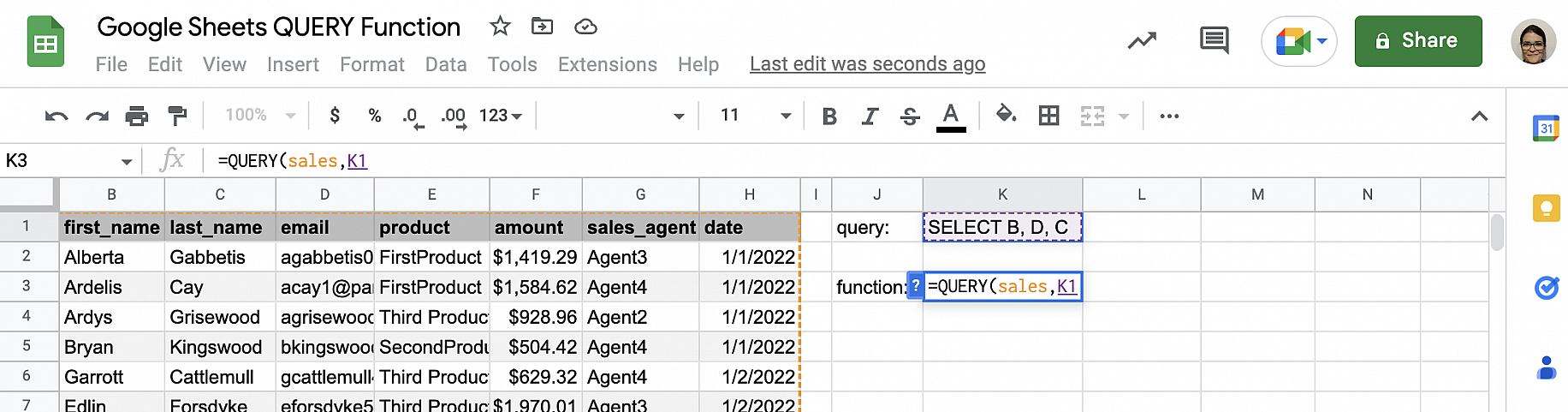
Task: Open the cell borders tool
Action: [x=1048, y=116]
